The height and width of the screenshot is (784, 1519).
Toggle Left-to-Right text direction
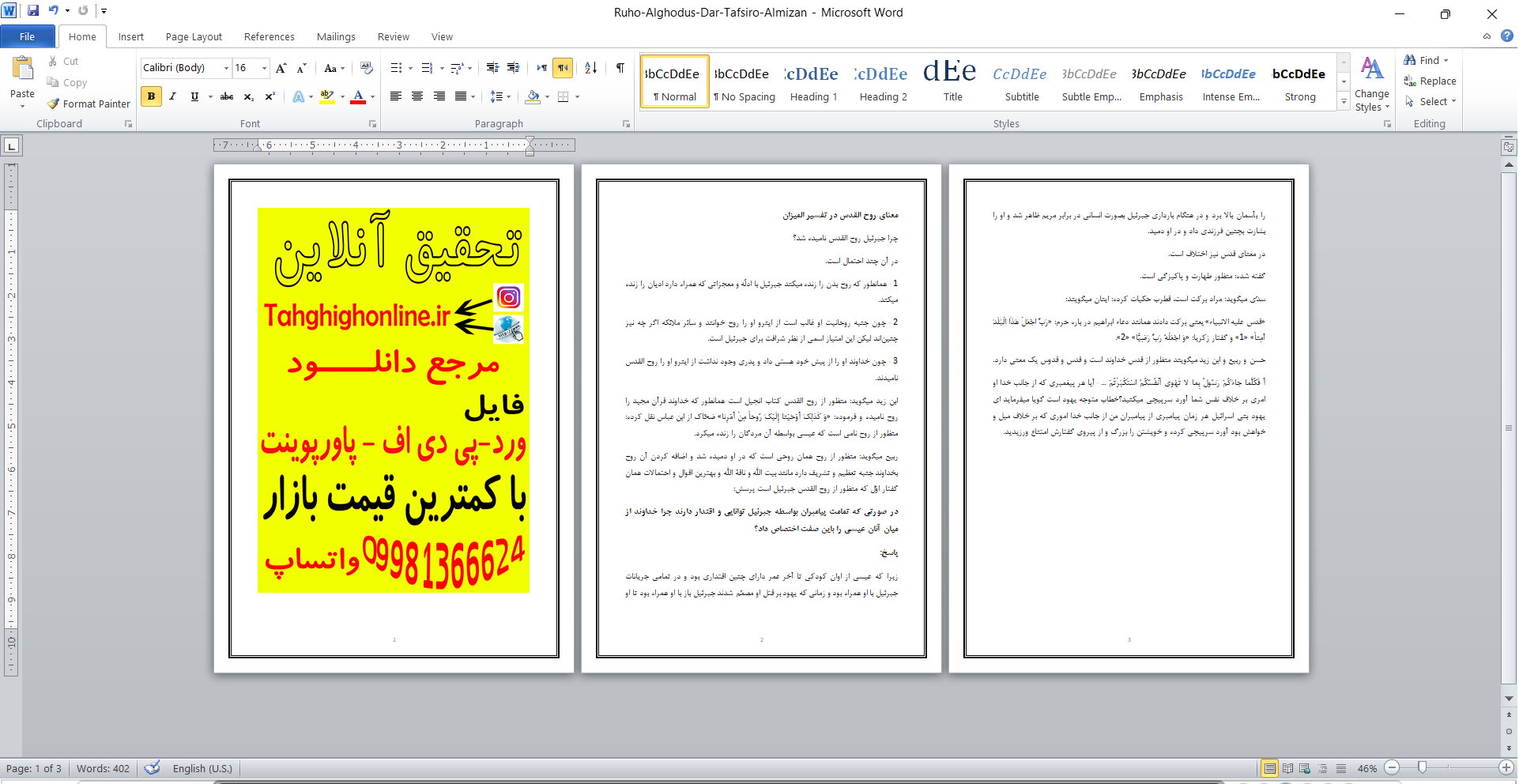coord(542,68)
